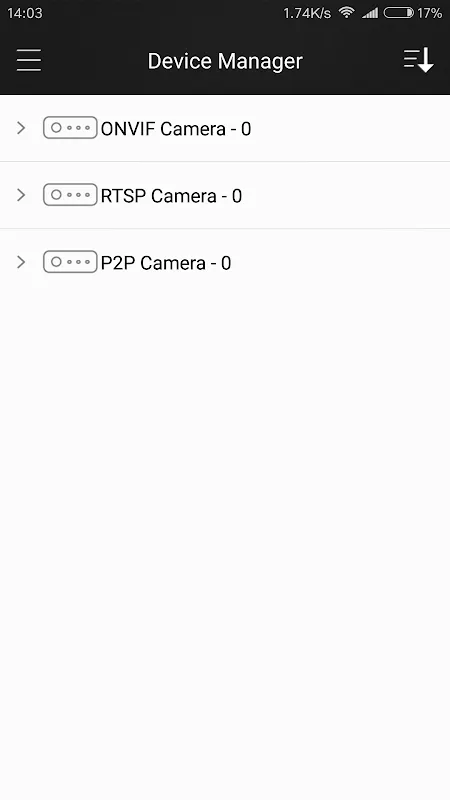This screenshot has height=800, width=450.
Task: Expand the ONVIF Camera group chevron
Action: coord(21,128)
